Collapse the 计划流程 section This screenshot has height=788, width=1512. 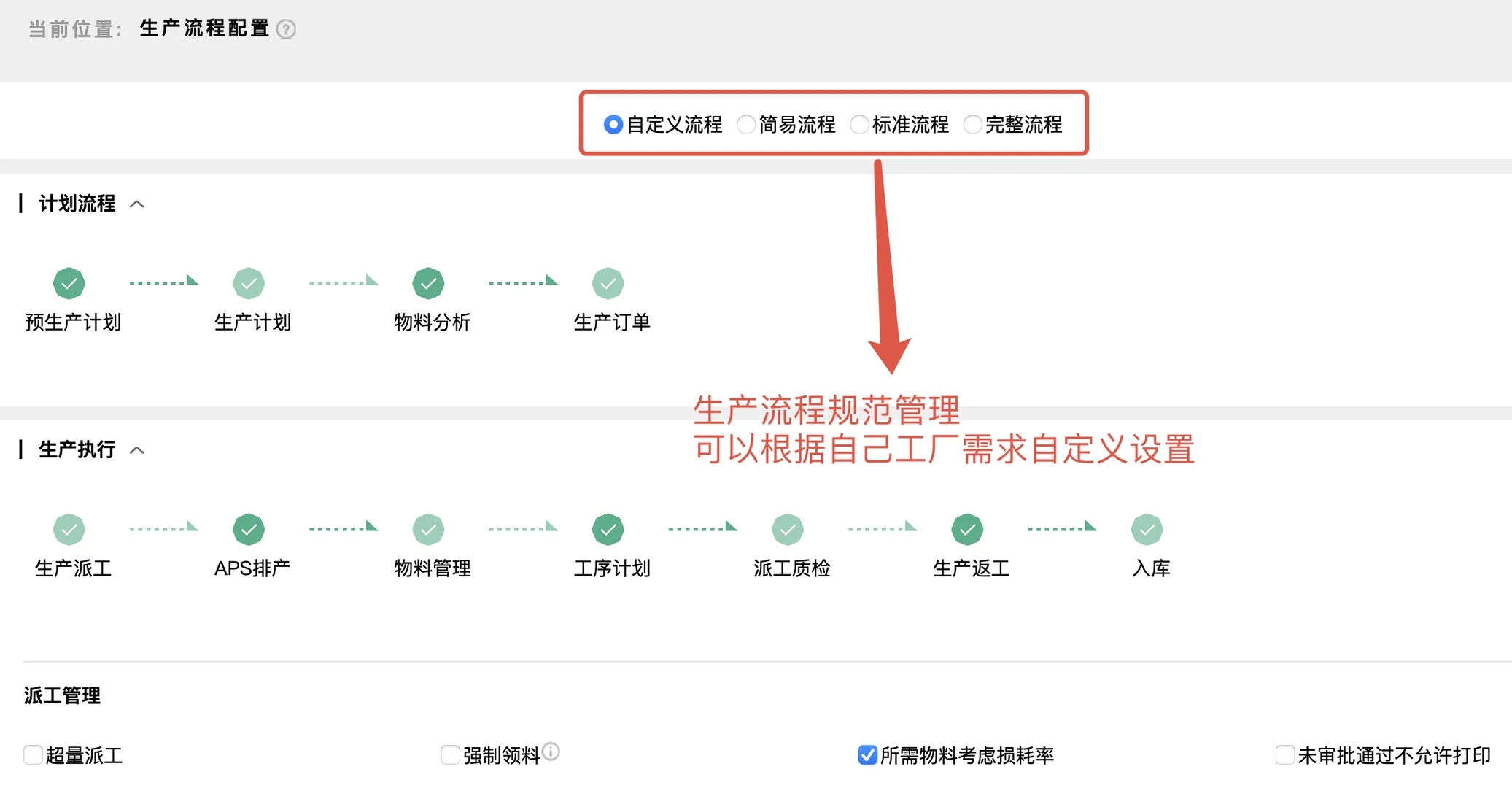point(138,204)
